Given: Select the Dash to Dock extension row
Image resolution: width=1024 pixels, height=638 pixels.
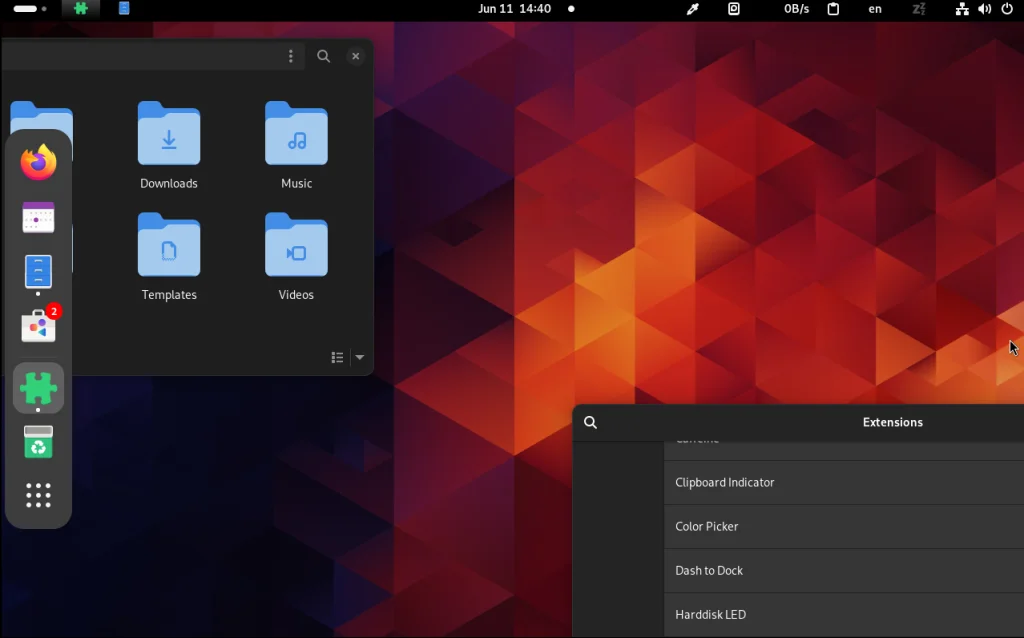Looking at the screenshot, I should [x=843, y=570].
